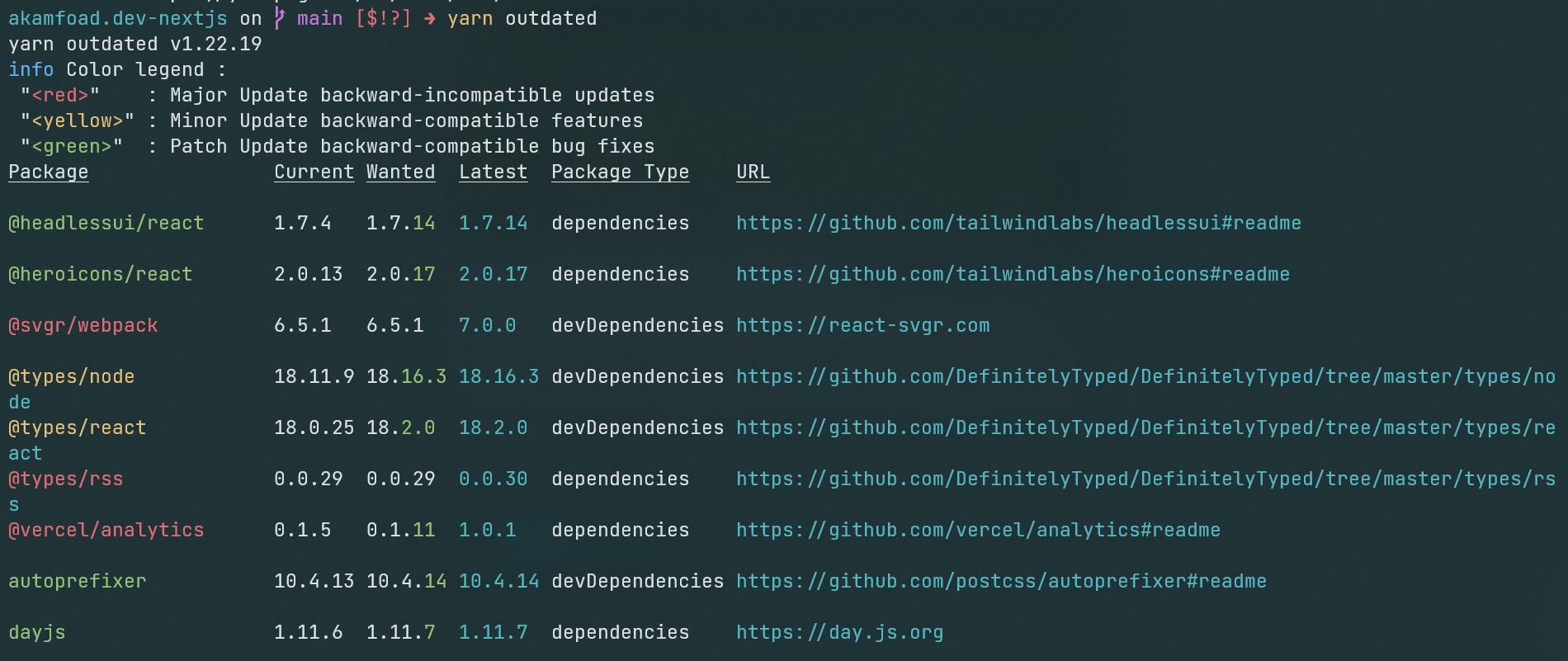
Task: Click the Package column header
Action: pos(49,172)
